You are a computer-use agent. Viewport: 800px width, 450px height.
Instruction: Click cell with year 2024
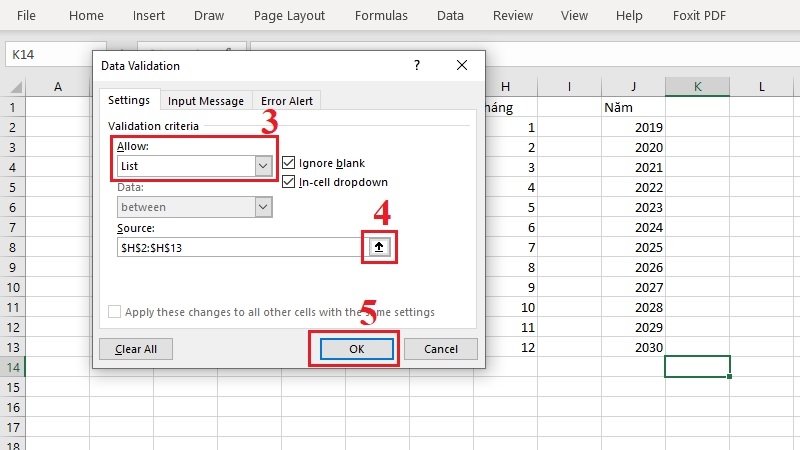[x=633, y=228]
